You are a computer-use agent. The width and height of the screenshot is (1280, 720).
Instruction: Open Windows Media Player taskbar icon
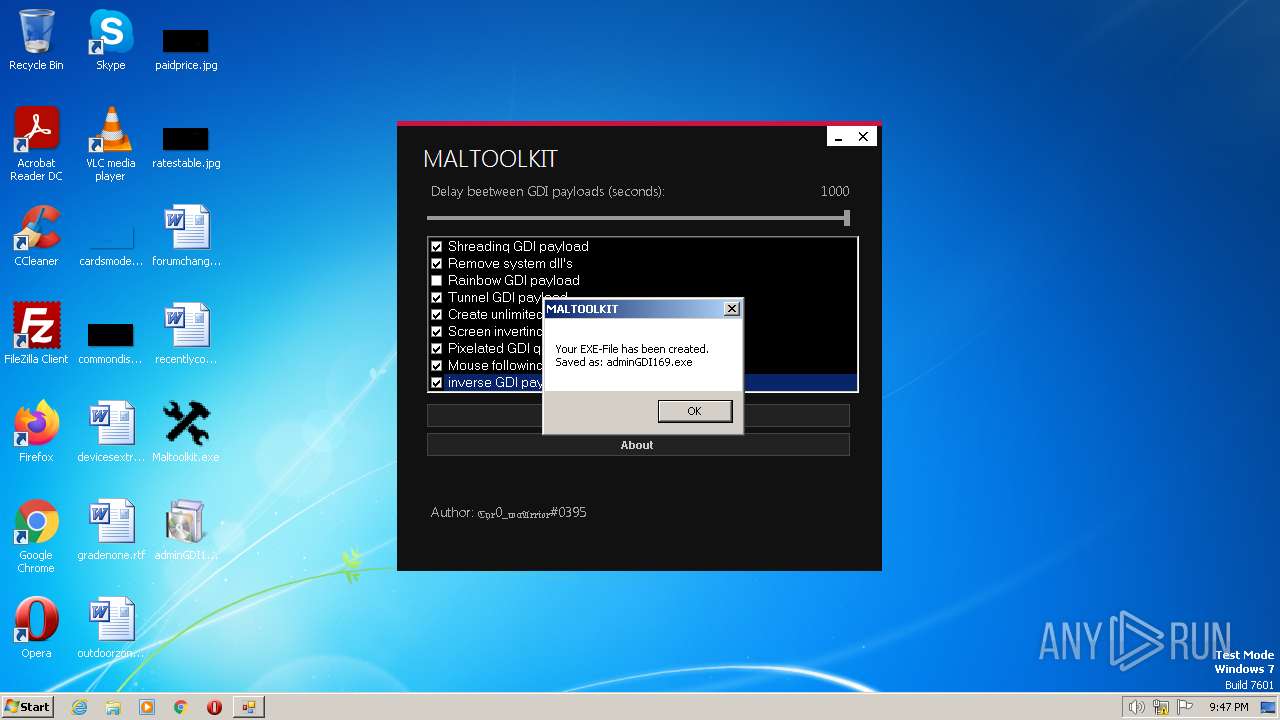pyautogui.click(x=147, y=707)
